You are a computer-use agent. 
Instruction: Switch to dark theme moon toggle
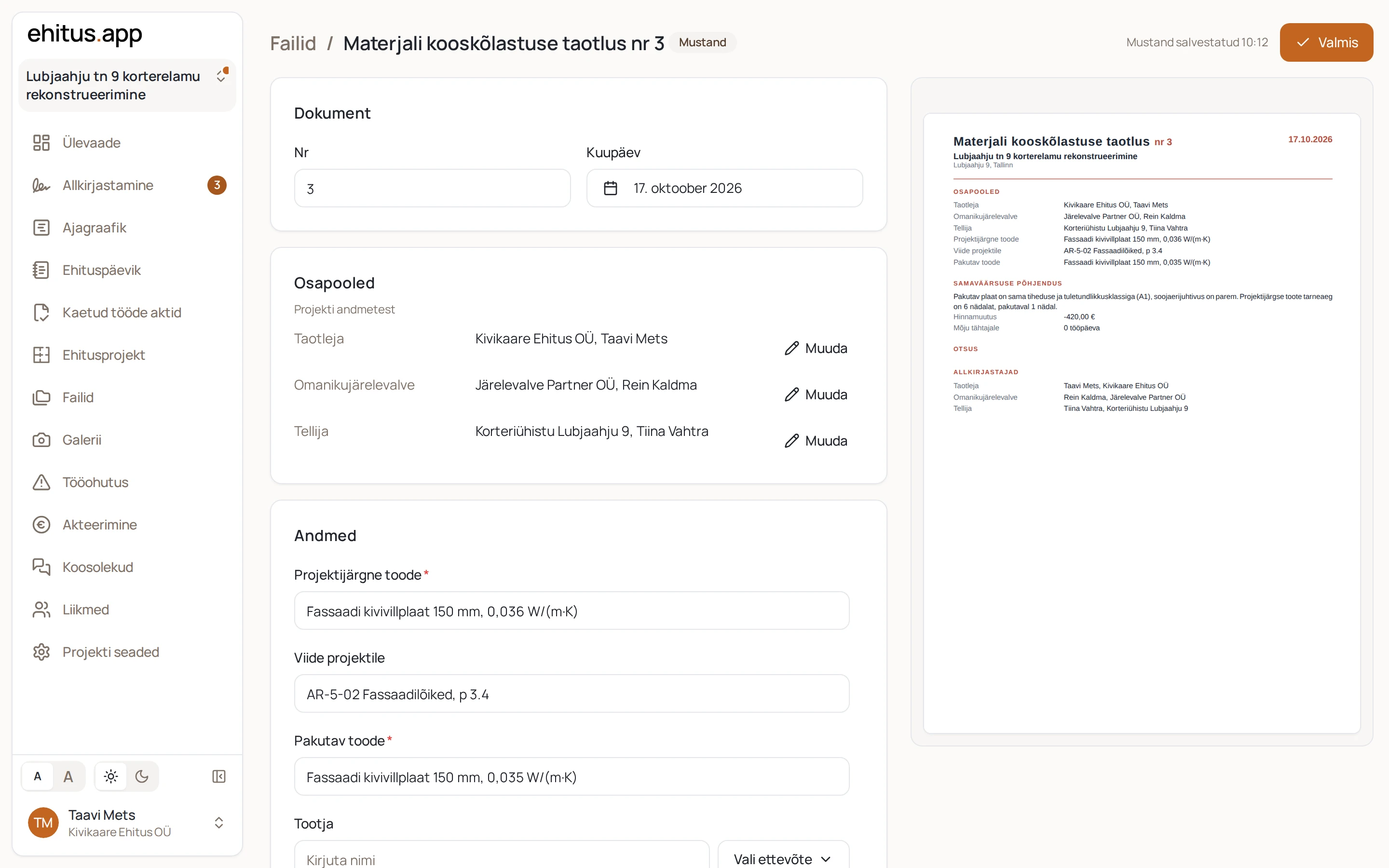click(x=142, y=776)
